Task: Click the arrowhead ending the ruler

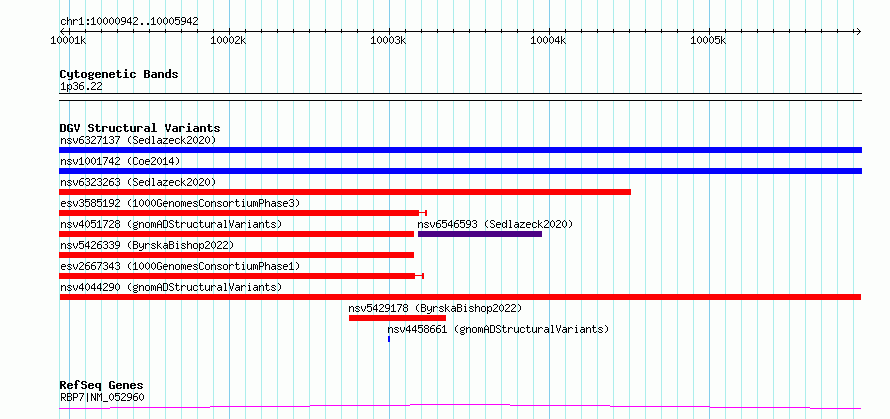Action: coord(858,31)
